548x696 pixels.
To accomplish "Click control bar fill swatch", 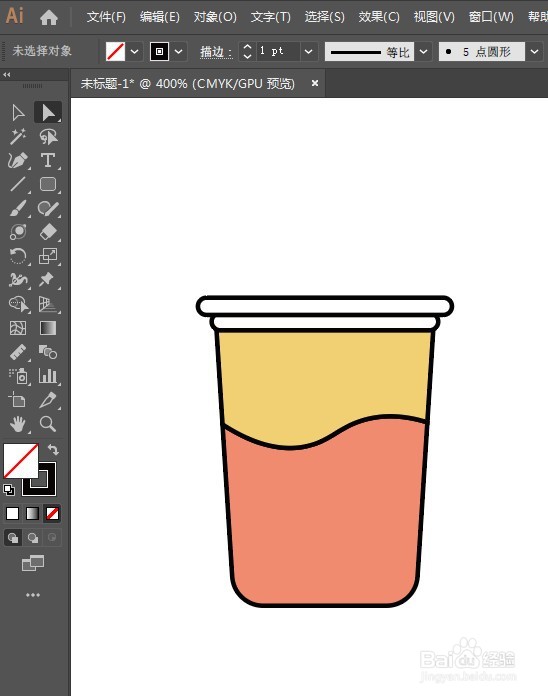I will coord(115,51).
